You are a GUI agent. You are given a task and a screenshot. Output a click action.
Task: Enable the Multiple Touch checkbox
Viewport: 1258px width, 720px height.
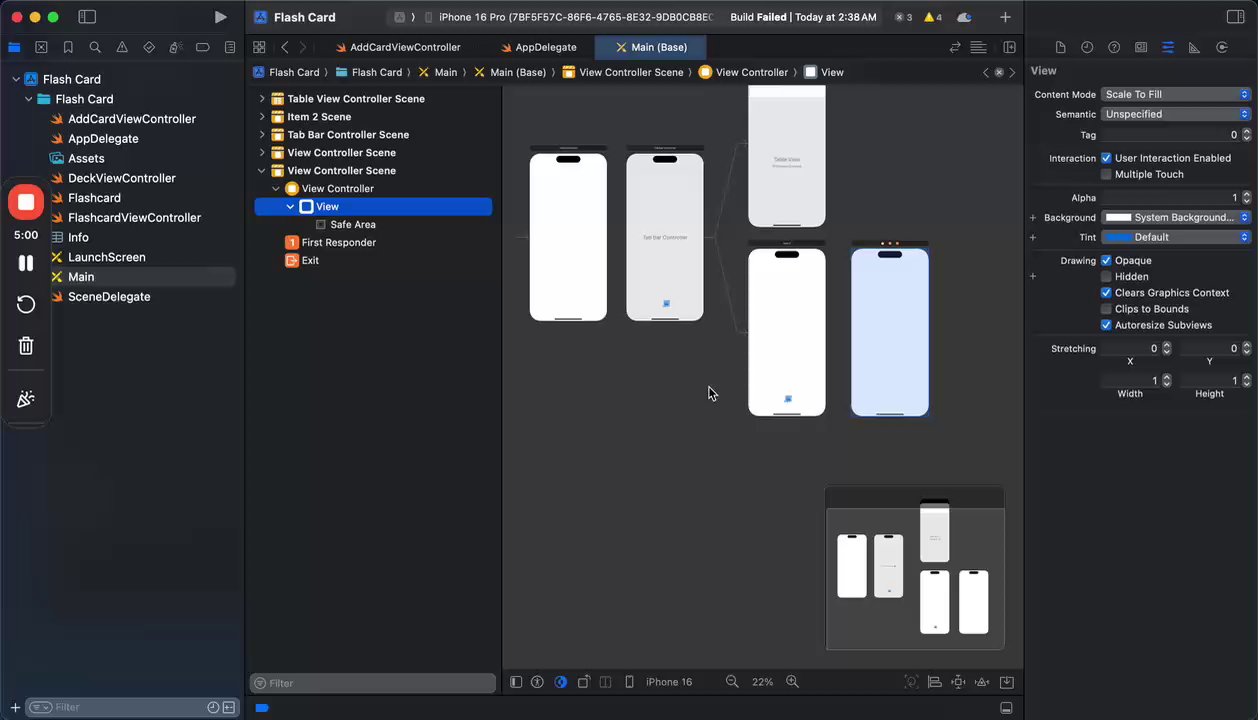coord(1106,174)
